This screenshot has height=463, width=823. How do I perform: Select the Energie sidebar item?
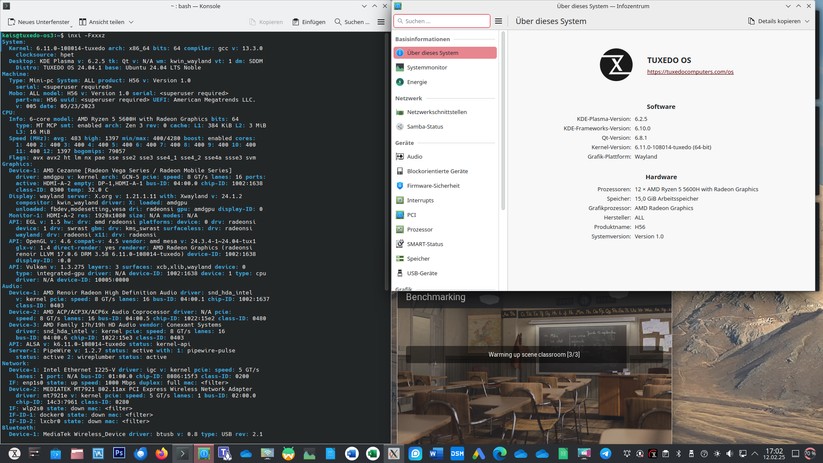point(417,82)
